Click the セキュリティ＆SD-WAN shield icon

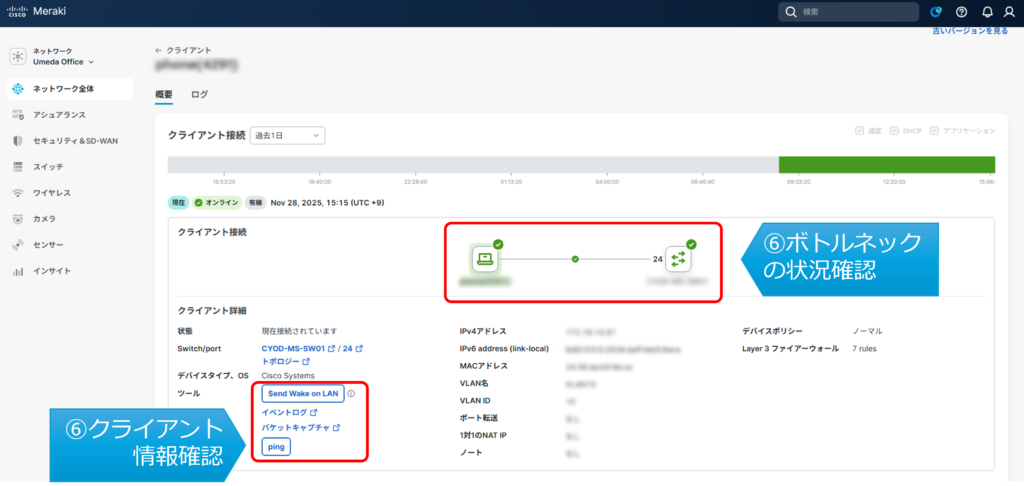(x=18, y=141)
